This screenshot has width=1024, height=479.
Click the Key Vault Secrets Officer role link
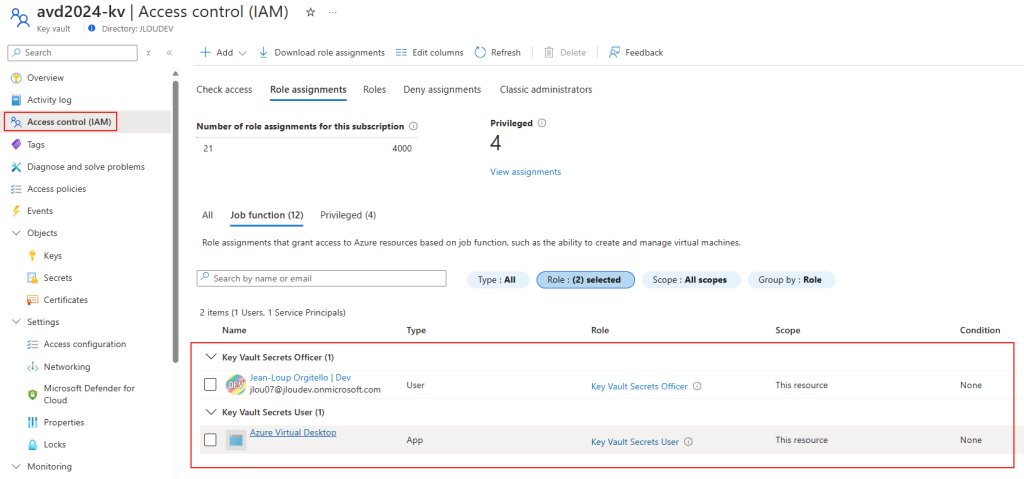click(x=639, y=386)
